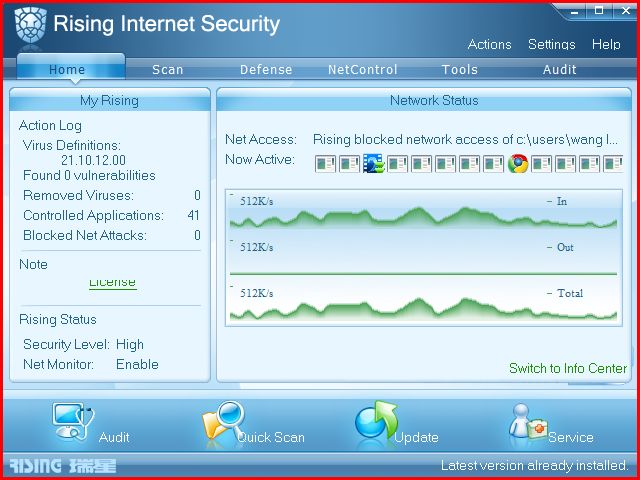Go to the Tools tab
640x480 pixels.
click(x=460, y=70)
